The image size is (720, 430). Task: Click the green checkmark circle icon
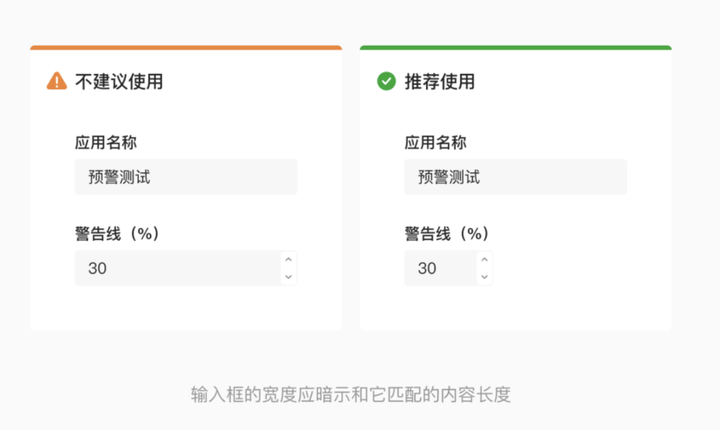point(386,81)
